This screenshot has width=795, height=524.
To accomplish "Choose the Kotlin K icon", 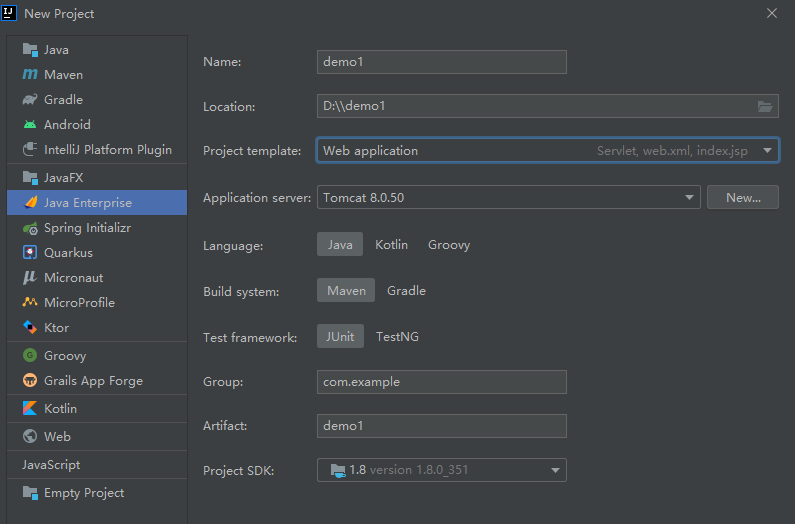I will point(30,408).
